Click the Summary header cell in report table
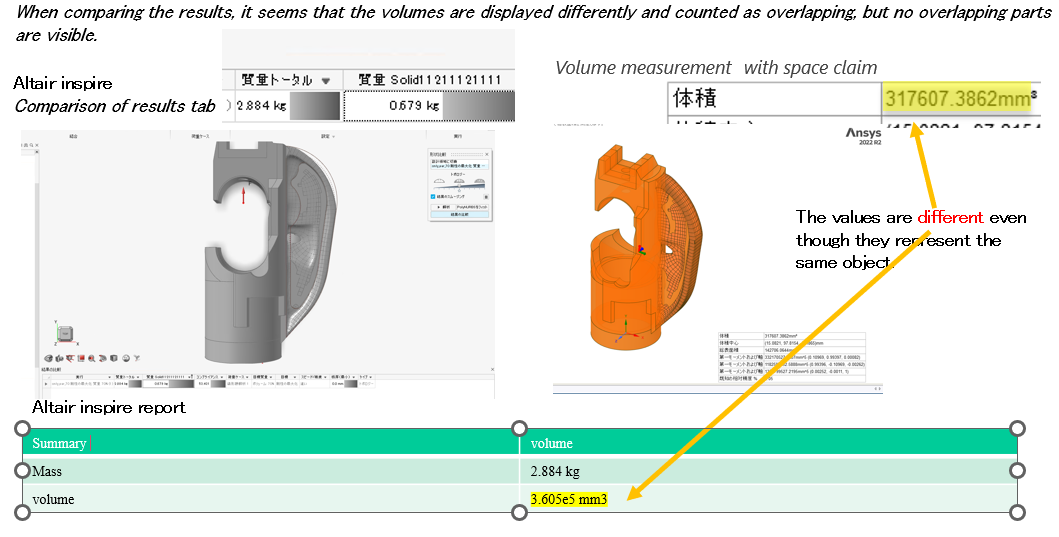 coord(271,443)
